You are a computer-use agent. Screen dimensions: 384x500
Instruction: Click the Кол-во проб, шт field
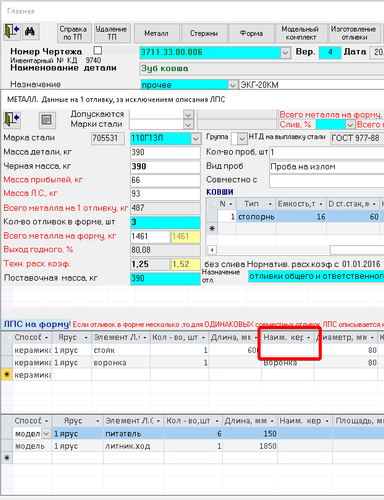pyautogui.click(x=327, y=152)
